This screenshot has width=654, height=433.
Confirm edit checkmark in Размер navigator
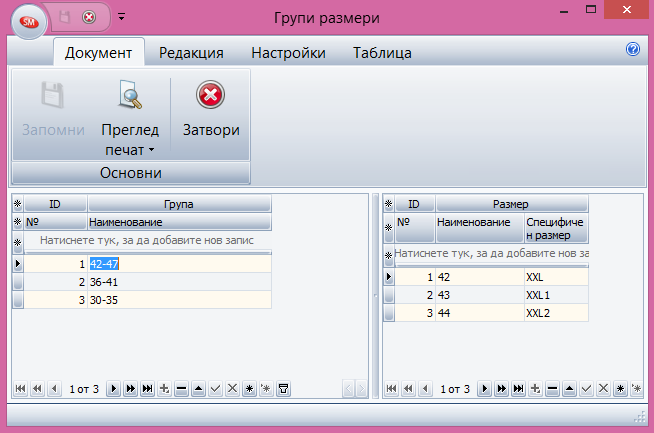pyautogui.click(x=586, y=389)
